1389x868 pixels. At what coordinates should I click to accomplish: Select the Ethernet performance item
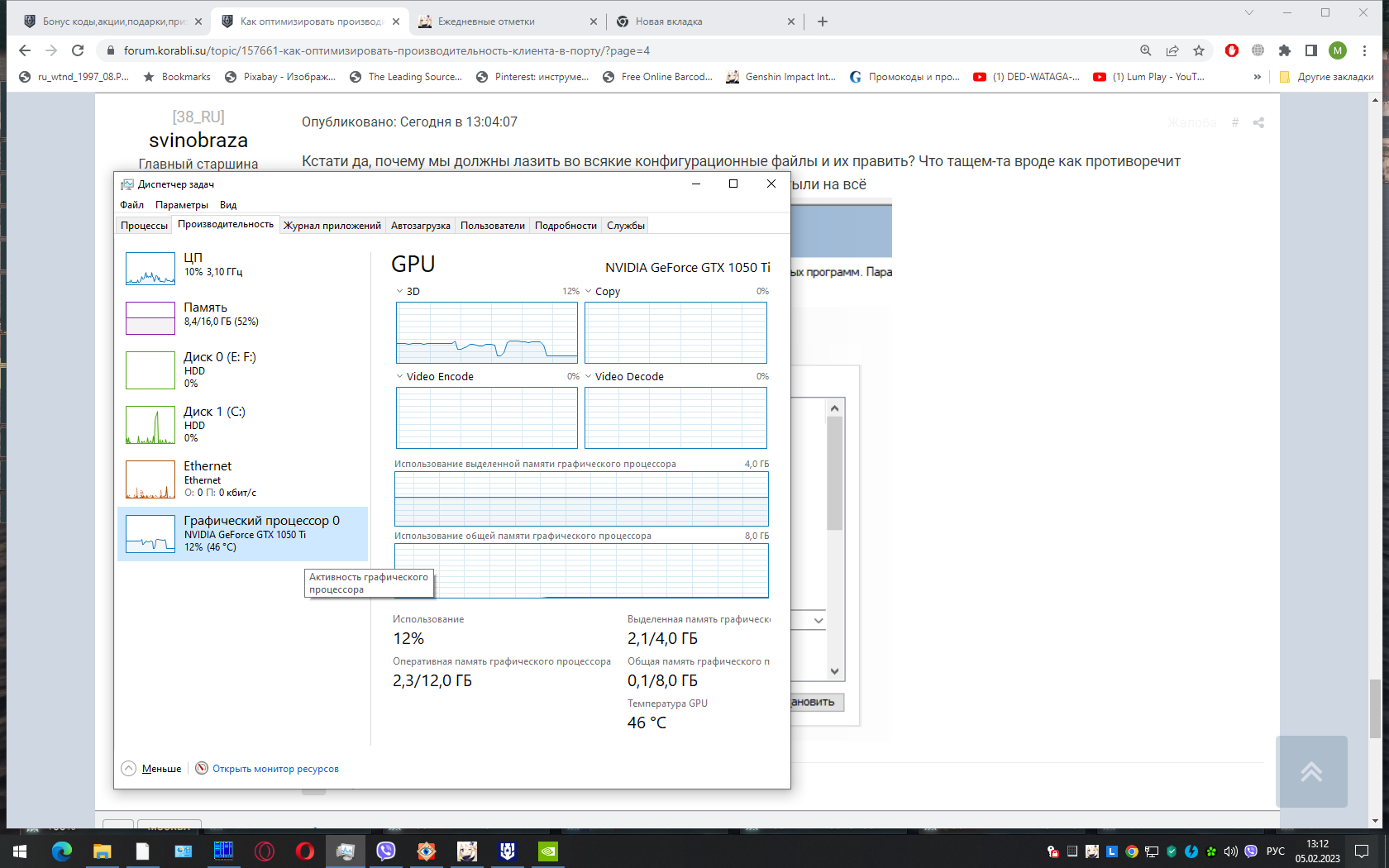(x=242, y=479)
